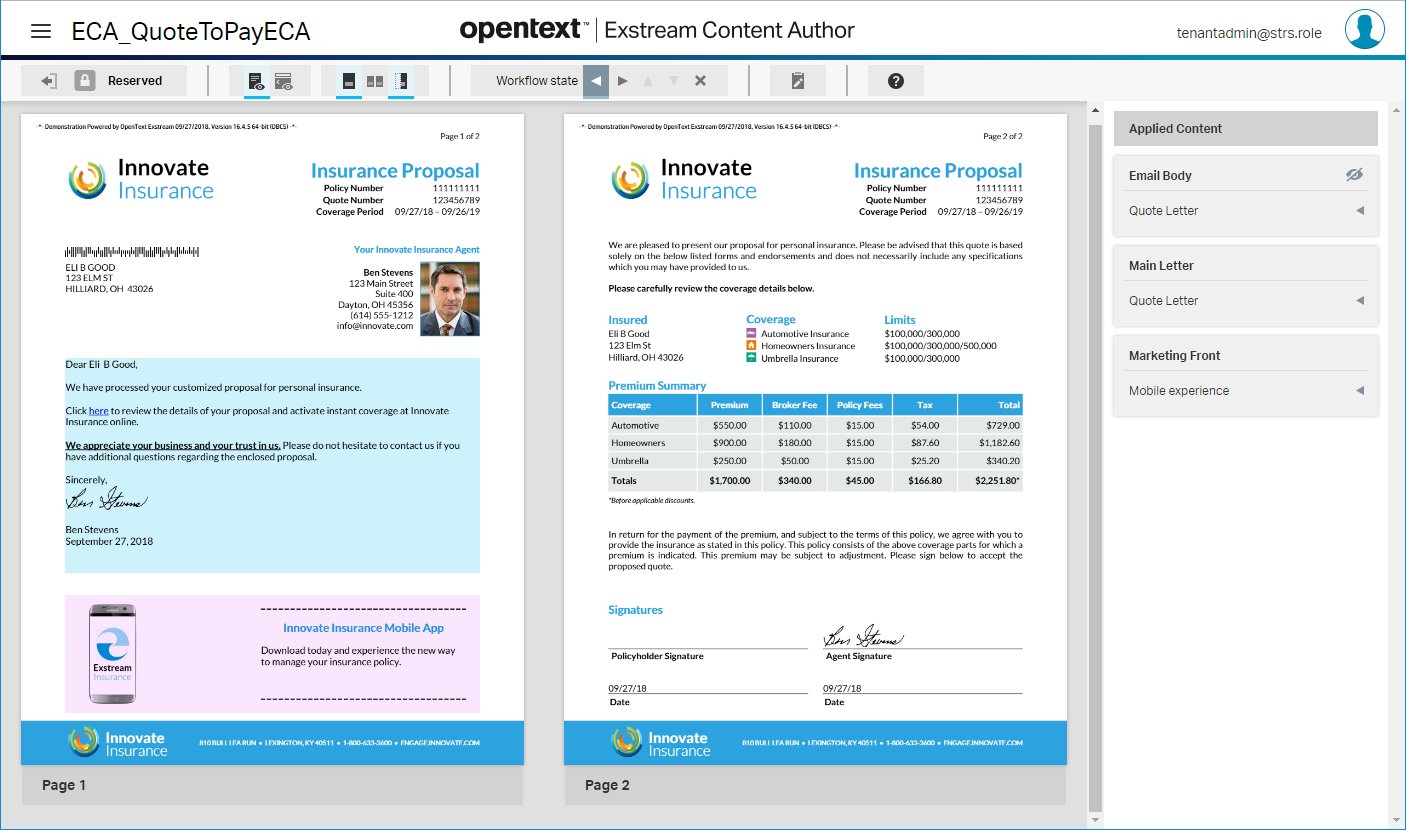Open the clipboard edit notes icon
This screenshot has width=1406, height=830.
797,81
